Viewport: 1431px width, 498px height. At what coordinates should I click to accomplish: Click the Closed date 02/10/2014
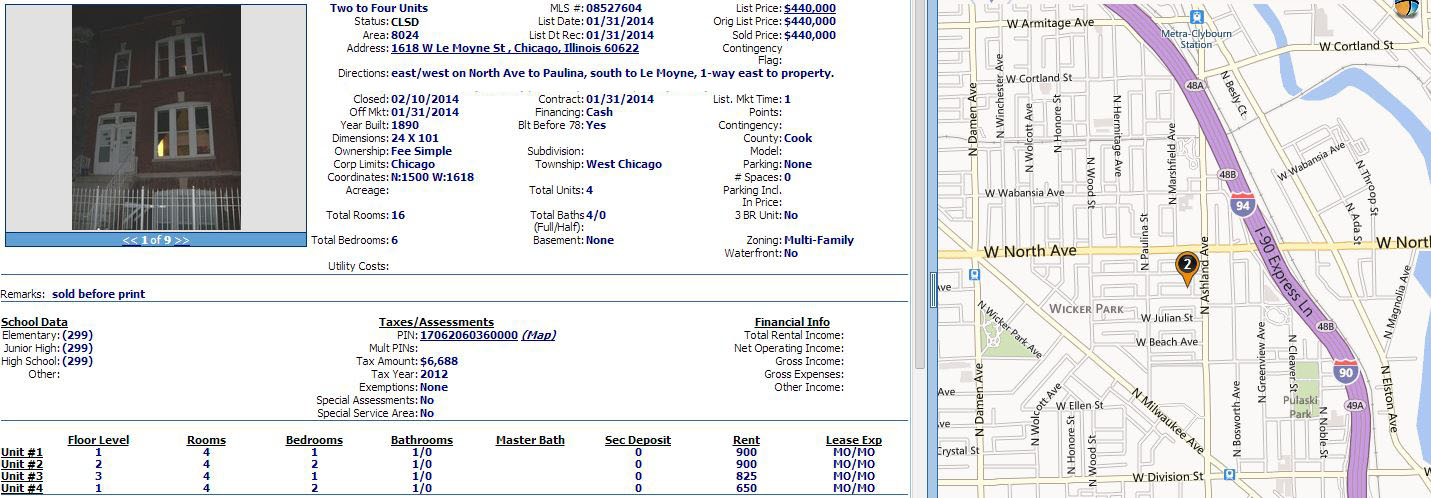click(425, 99)
